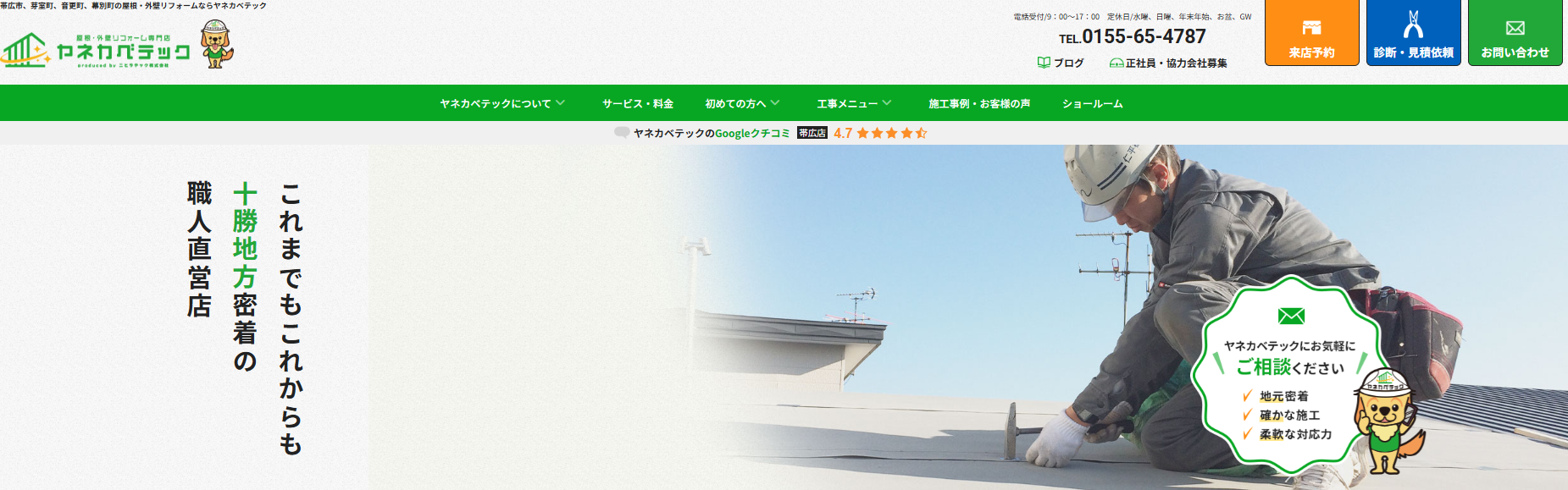
Task: Open 施工事例・お客様の声 in navigation
Action: 979,103
